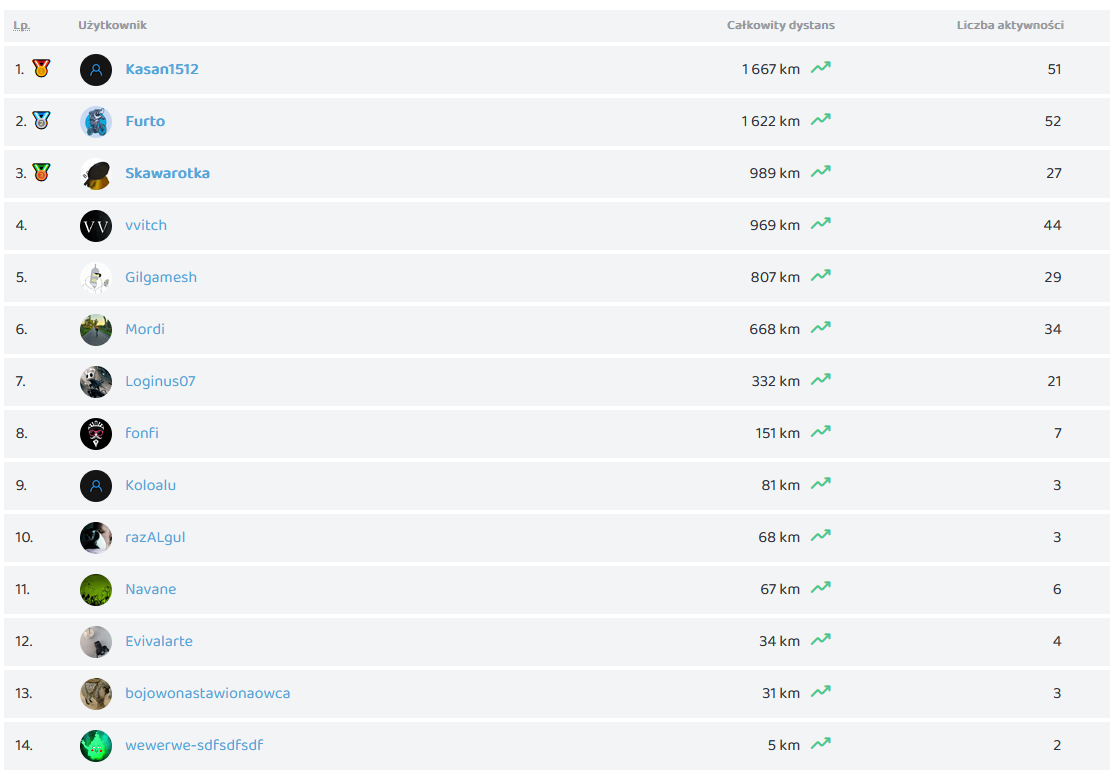Sort by the Całkowity dystans column header

[780, 25]
